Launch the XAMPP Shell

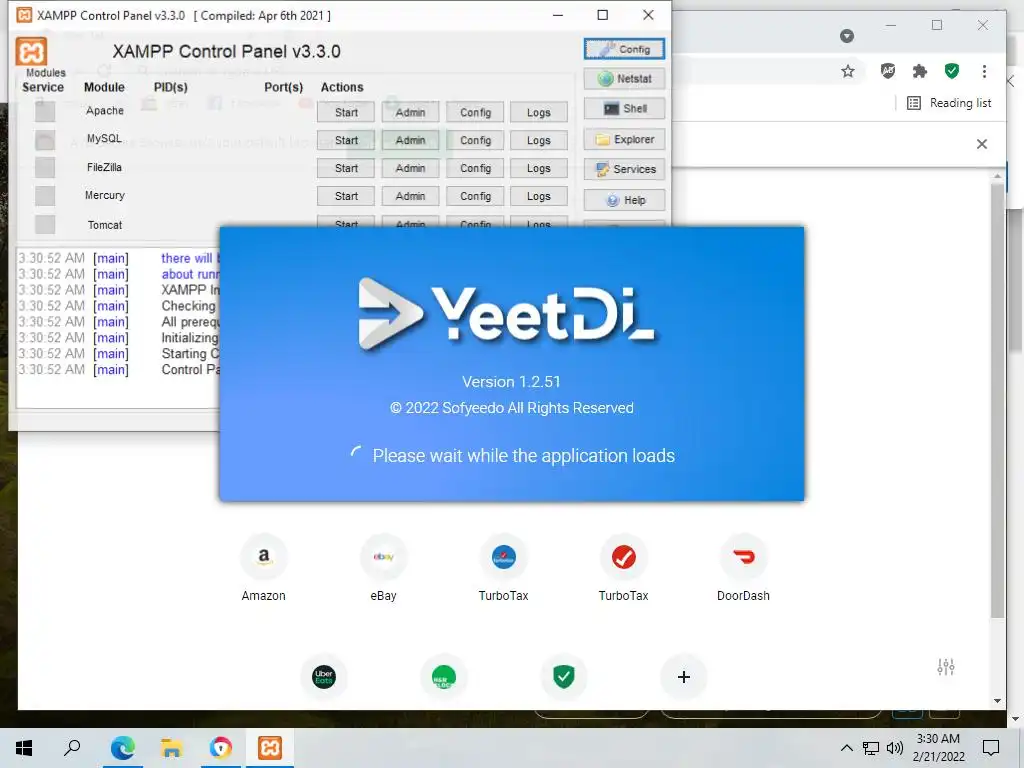point(624,108)
